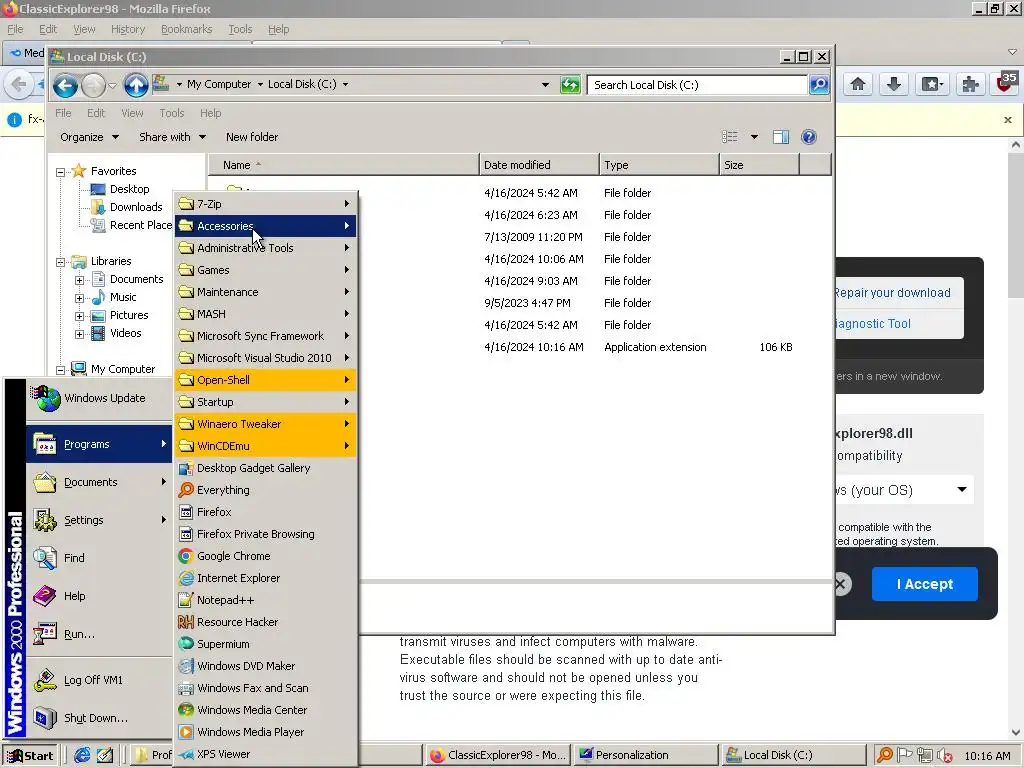1024x768 pixels.
Task: Click the Explorer Back arrow button
Action: (x=65, y=85)
